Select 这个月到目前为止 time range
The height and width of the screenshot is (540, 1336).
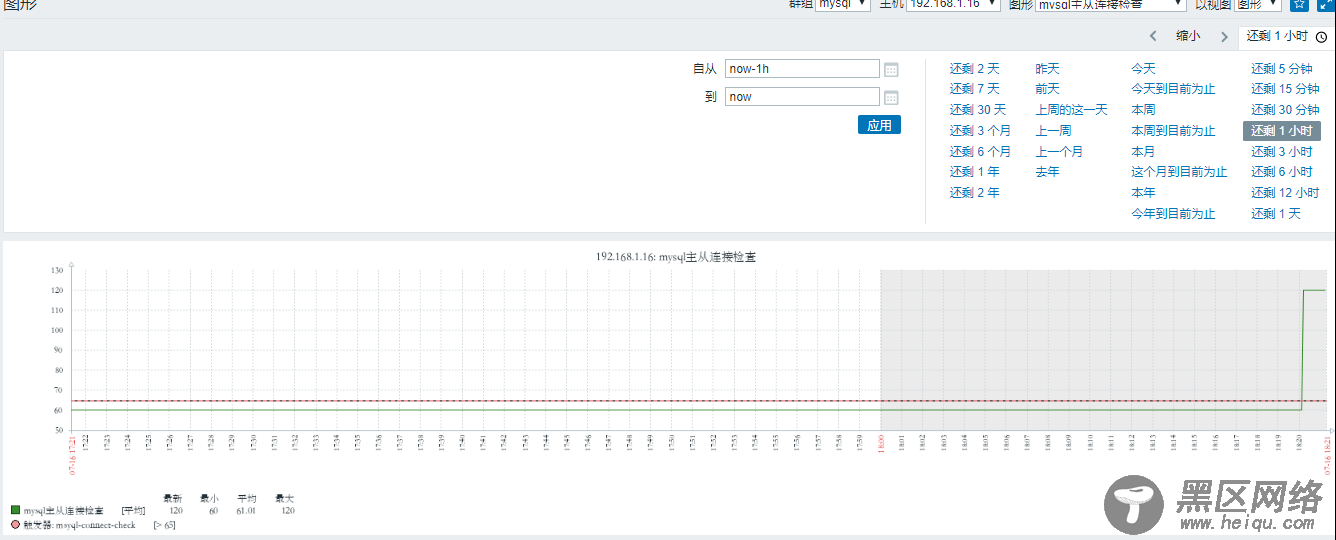tap(1179, 172)
